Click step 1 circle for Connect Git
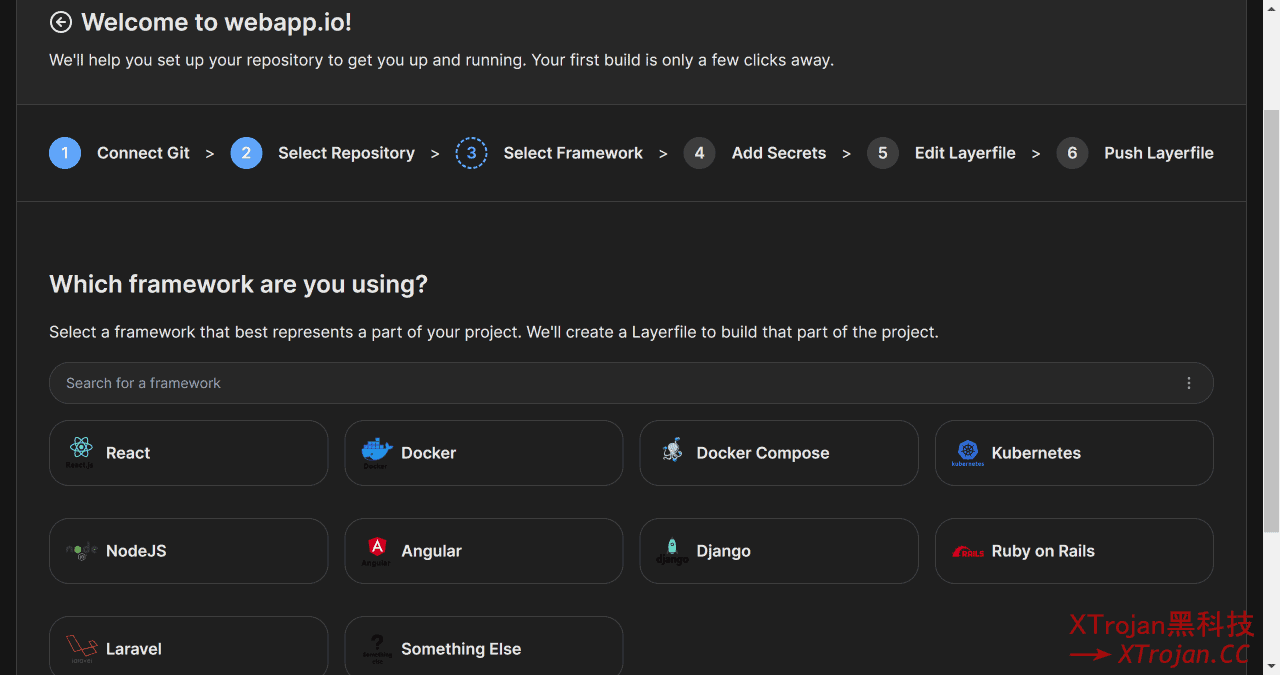1280x675 pixels. tap(65, 153)
